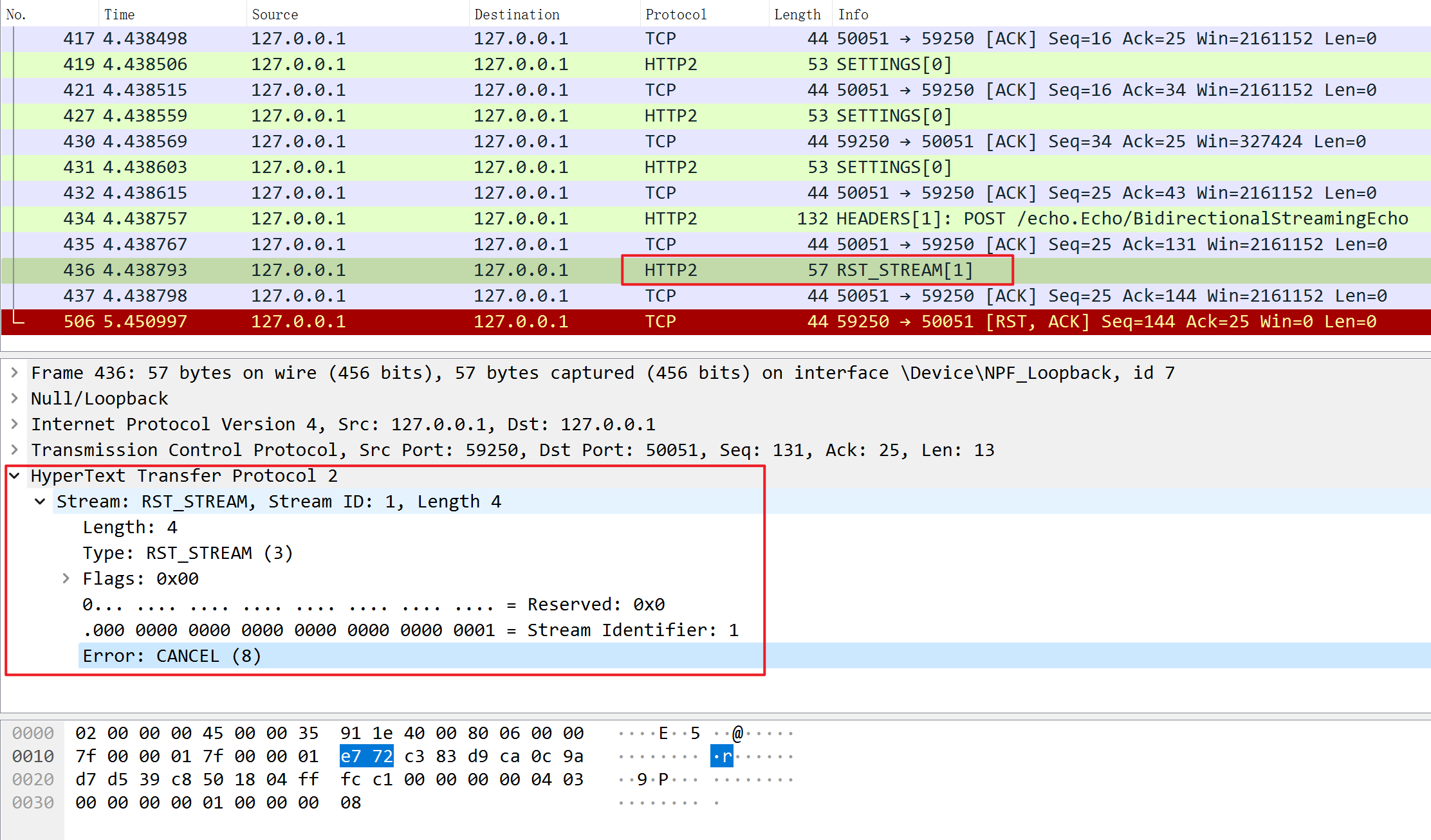Select the Error: CANCEL (8) field
This screenshot has height=840, width=1431.
(x=172, y=655)
